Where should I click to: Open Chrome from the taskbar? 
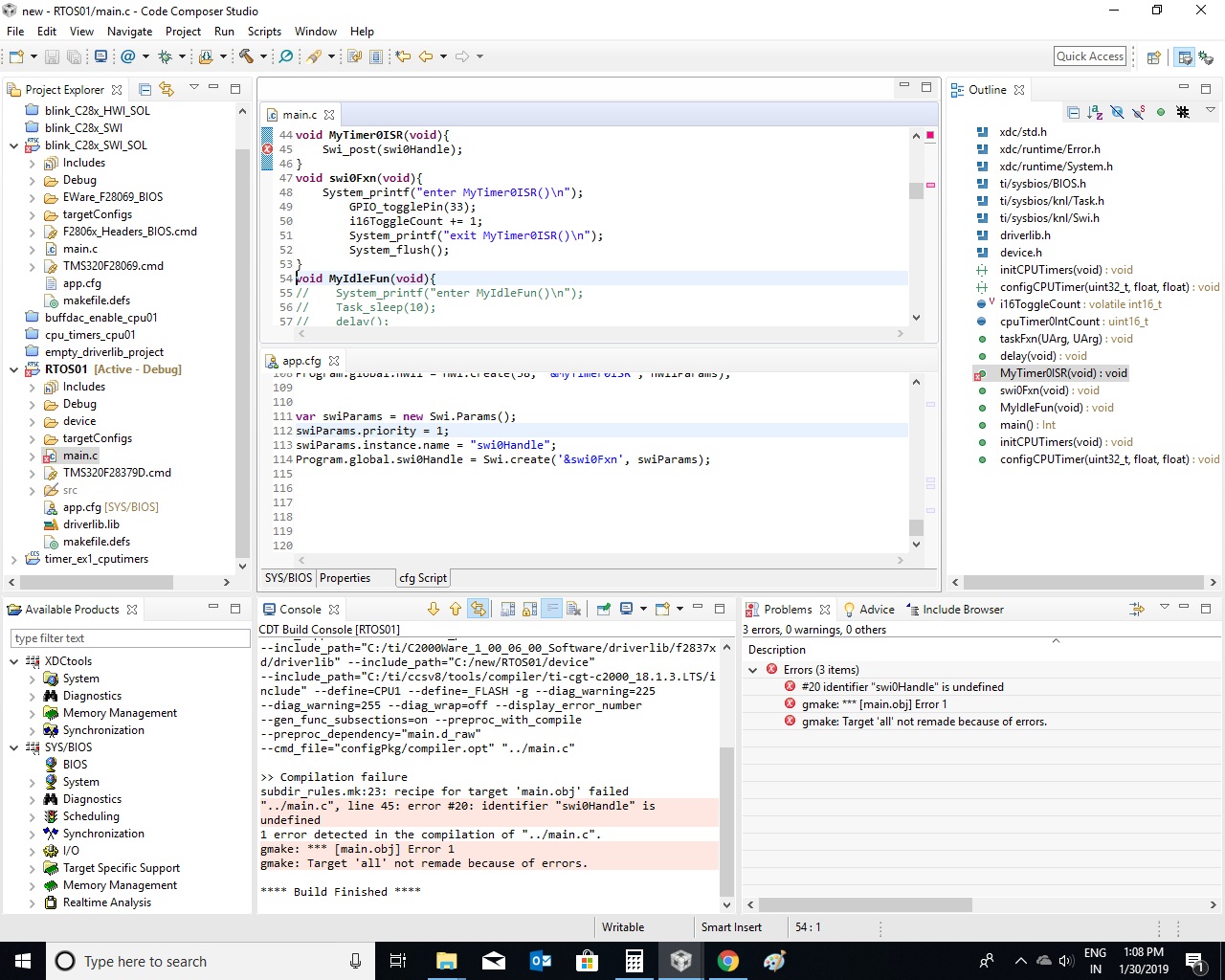728,961
